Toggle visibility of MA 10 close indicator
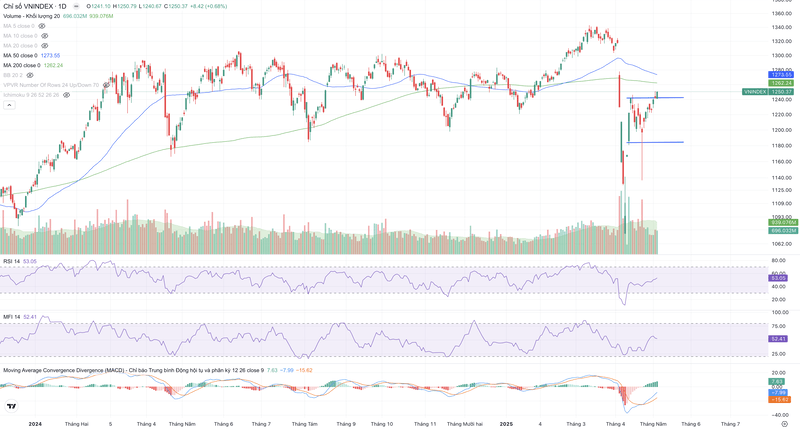The height and width of the screenshot is (429, 800). point(44,36)
